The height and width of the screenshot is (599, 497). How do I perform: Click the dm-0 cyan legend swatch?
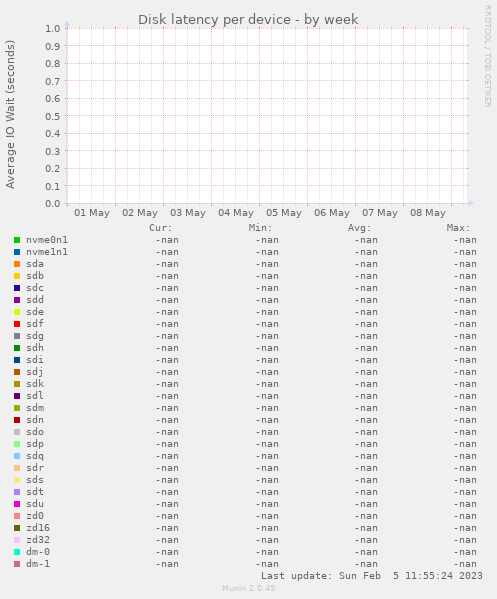pyautogui.click(x=17, y=552)
